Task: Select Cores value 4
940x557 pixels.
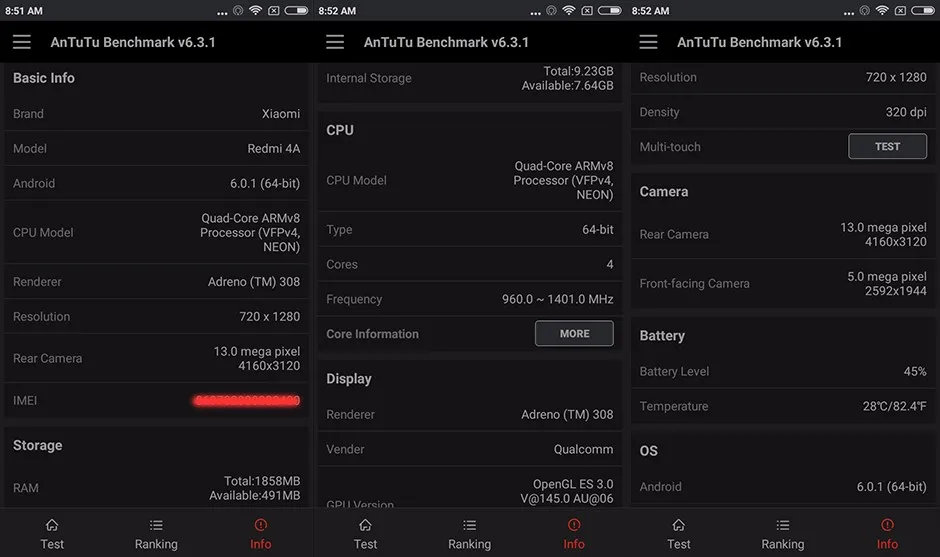Action: pos(610,264)
